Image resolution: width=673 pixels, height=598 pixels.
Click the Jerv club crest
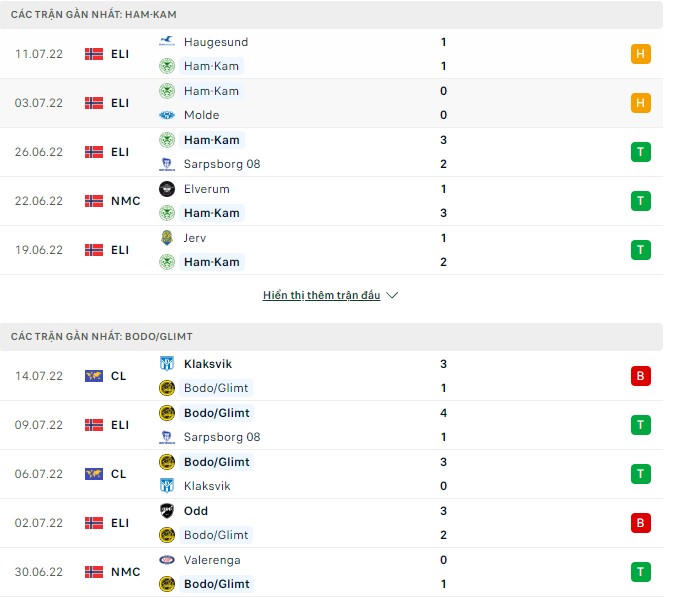coord(167,238)
